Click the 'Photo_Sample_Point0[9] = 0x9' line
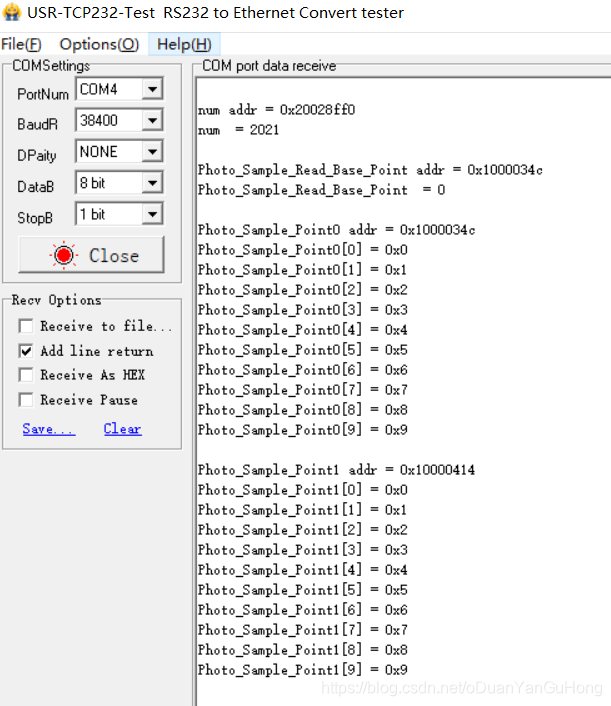The width and height of the screenshot is (611, 706). pyautogui.click(x=303, y=430)
